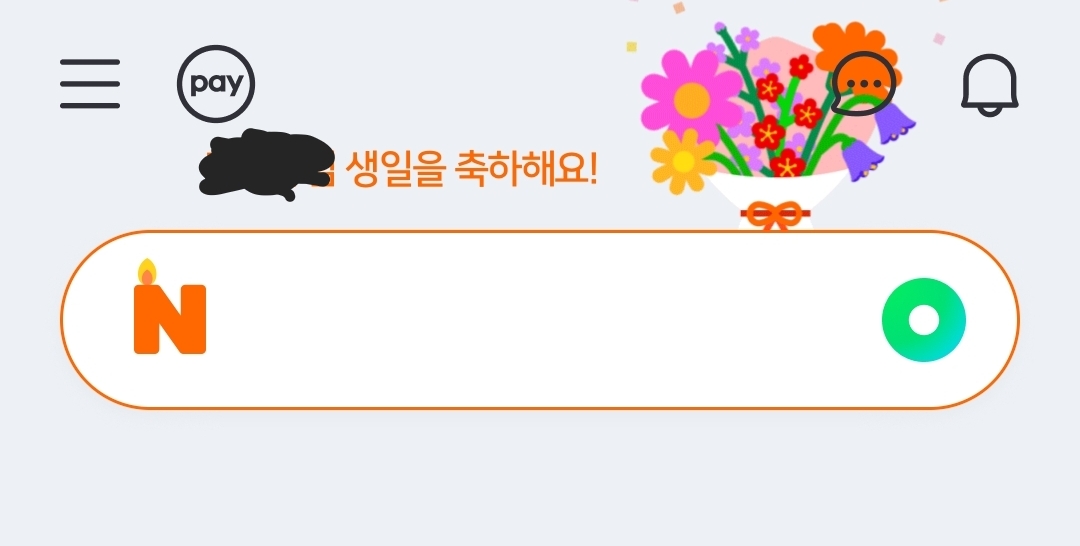Tap the green dot circle button
The height and width of the screenshot is (546, 1080).
[x=924, y=319]
